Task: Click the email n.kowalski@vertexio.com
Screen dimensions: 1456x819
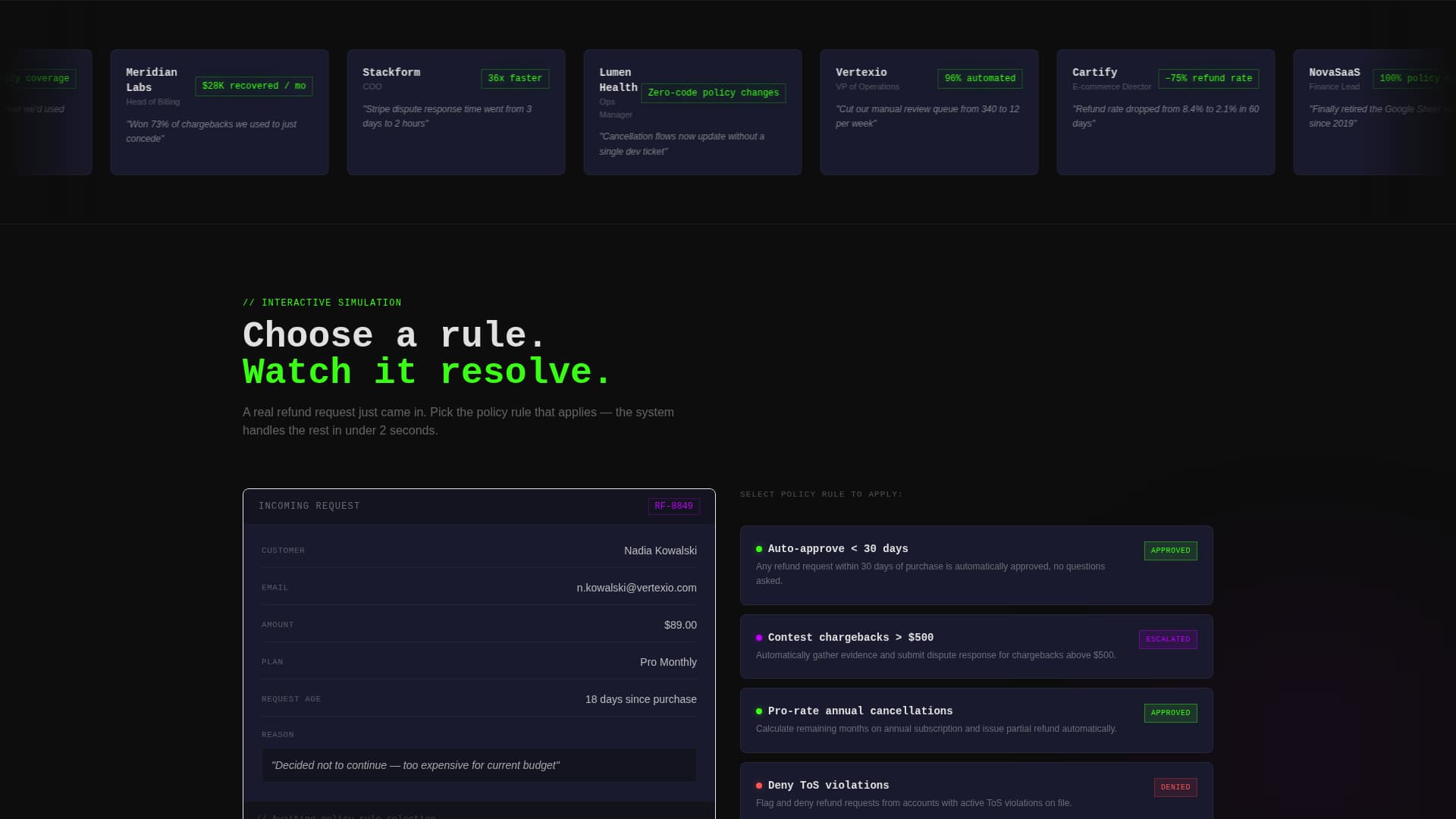Action: click(x=636, y=588)
